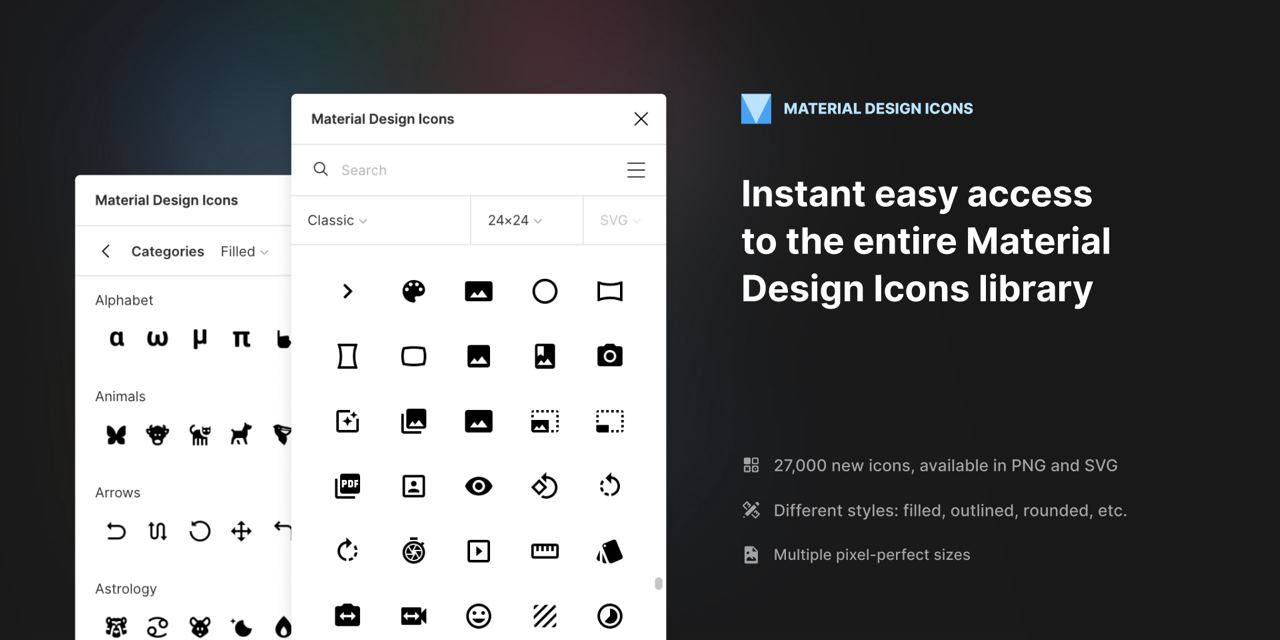Choose the switch video camera icon
1280x640 pixels.
(413, 616)
